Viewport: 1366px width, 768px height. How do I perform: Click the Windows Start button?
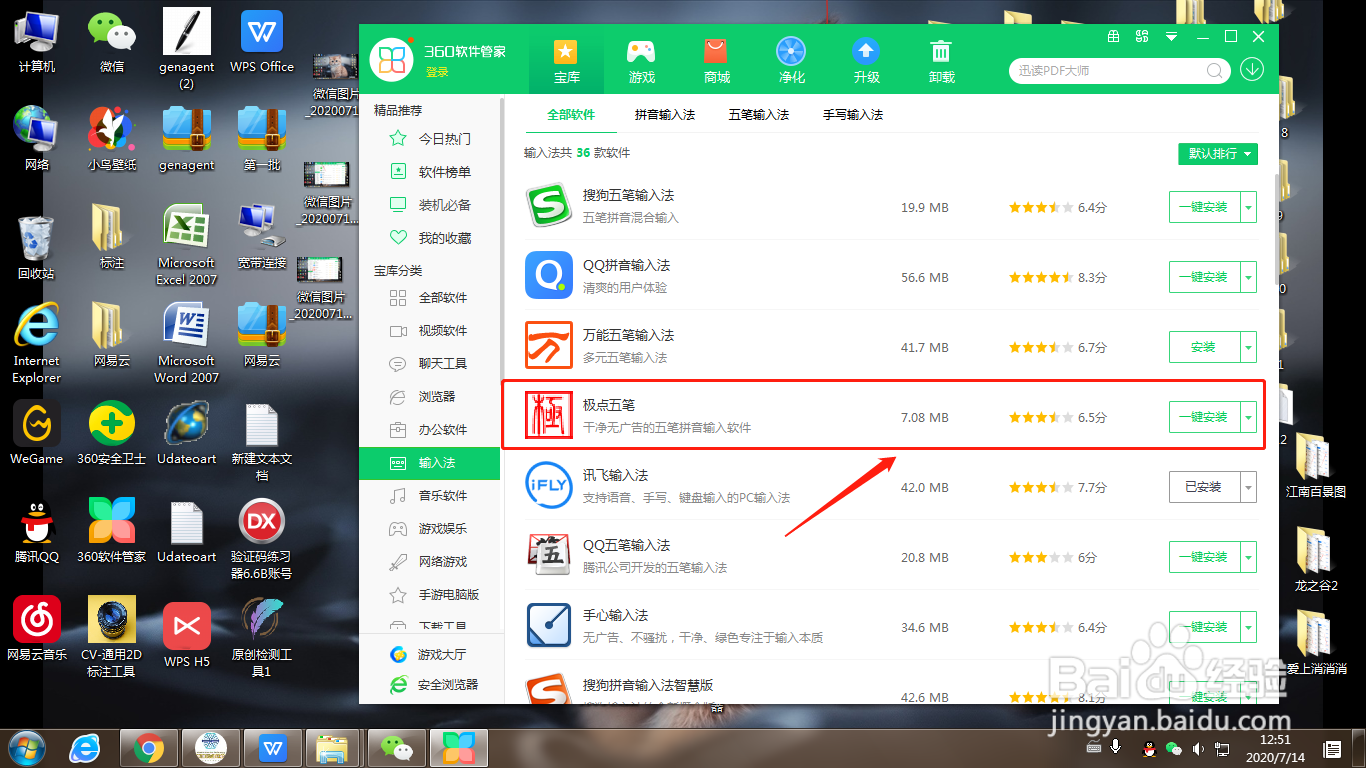27,747
